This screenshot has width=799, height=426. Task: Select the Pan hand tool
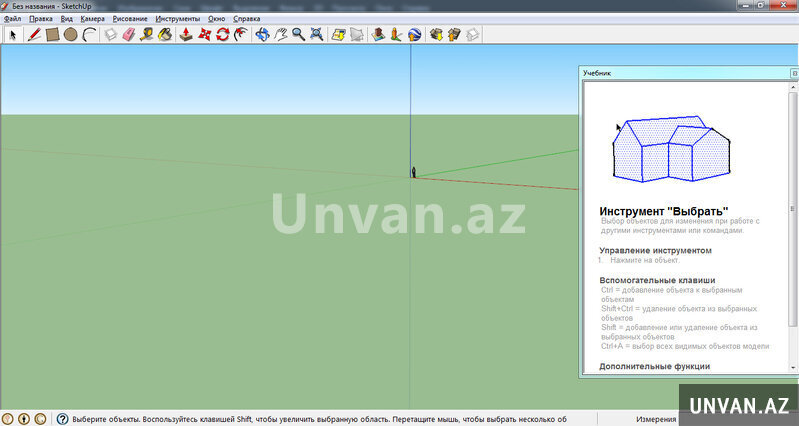pos(281,34)
